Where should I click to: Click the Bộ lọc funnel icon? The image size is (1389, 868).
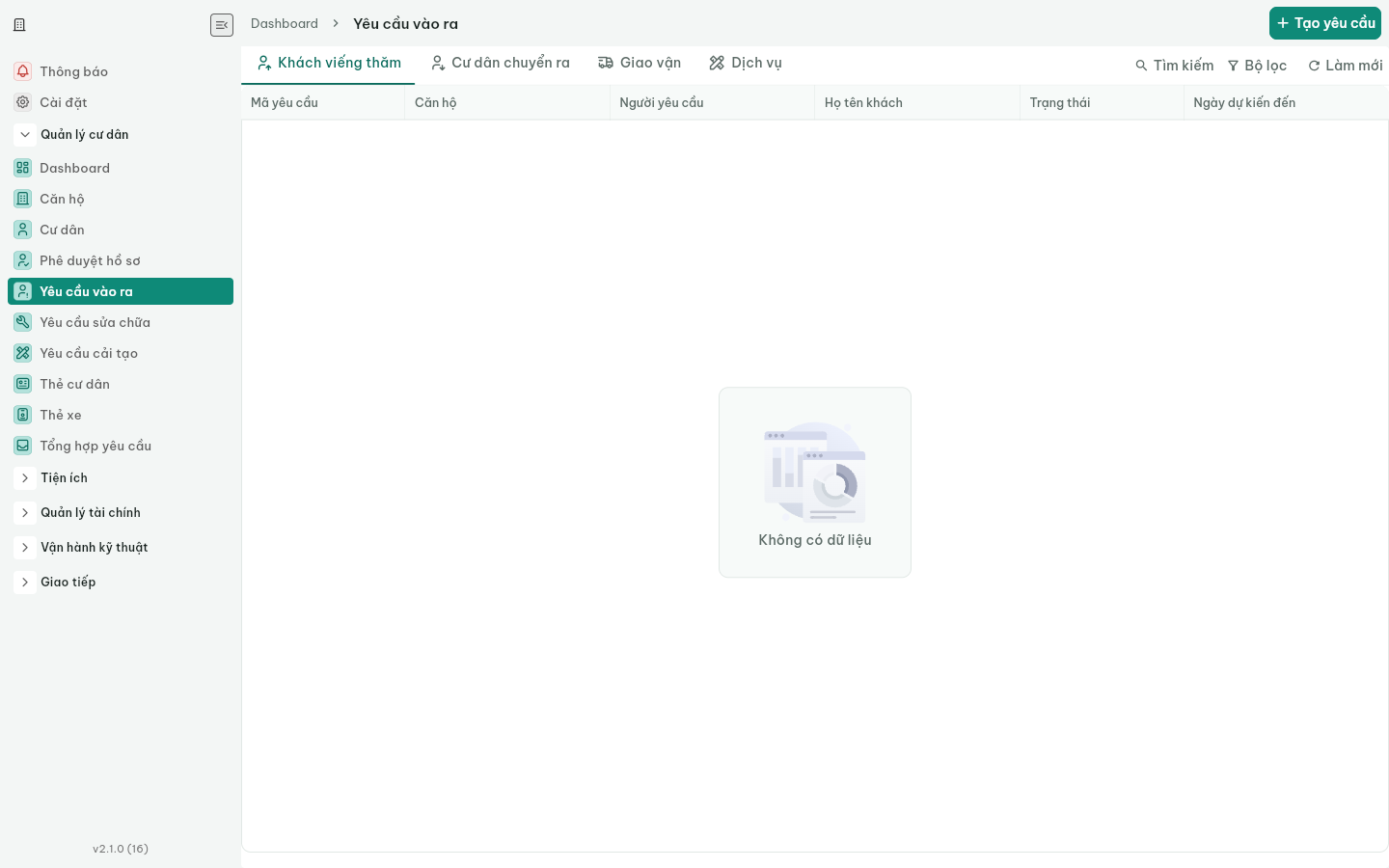1233,66
